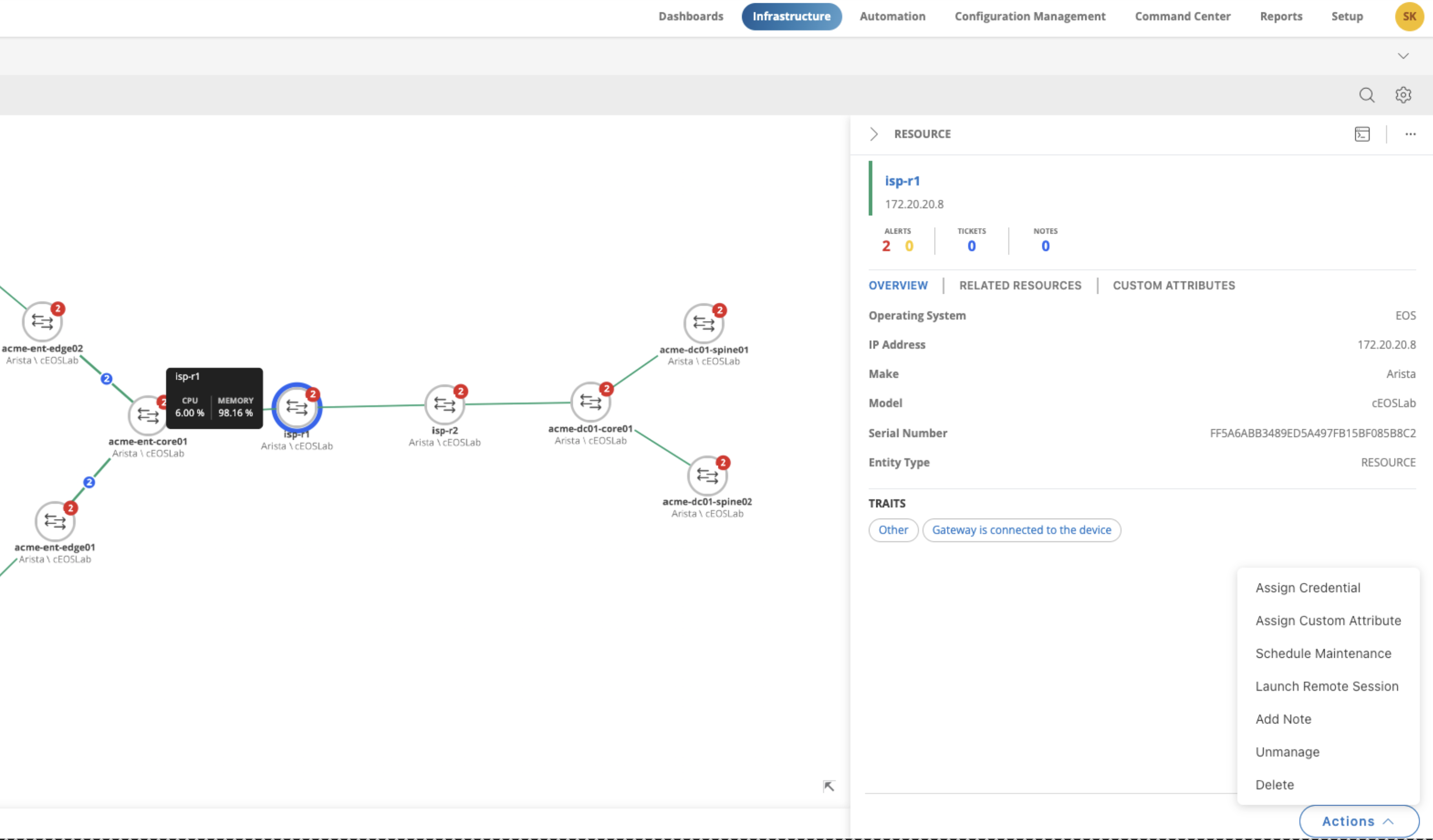Click the isp-r1 IP address link
Viewport: 1433px width, 840px height.
coord(912,203)
